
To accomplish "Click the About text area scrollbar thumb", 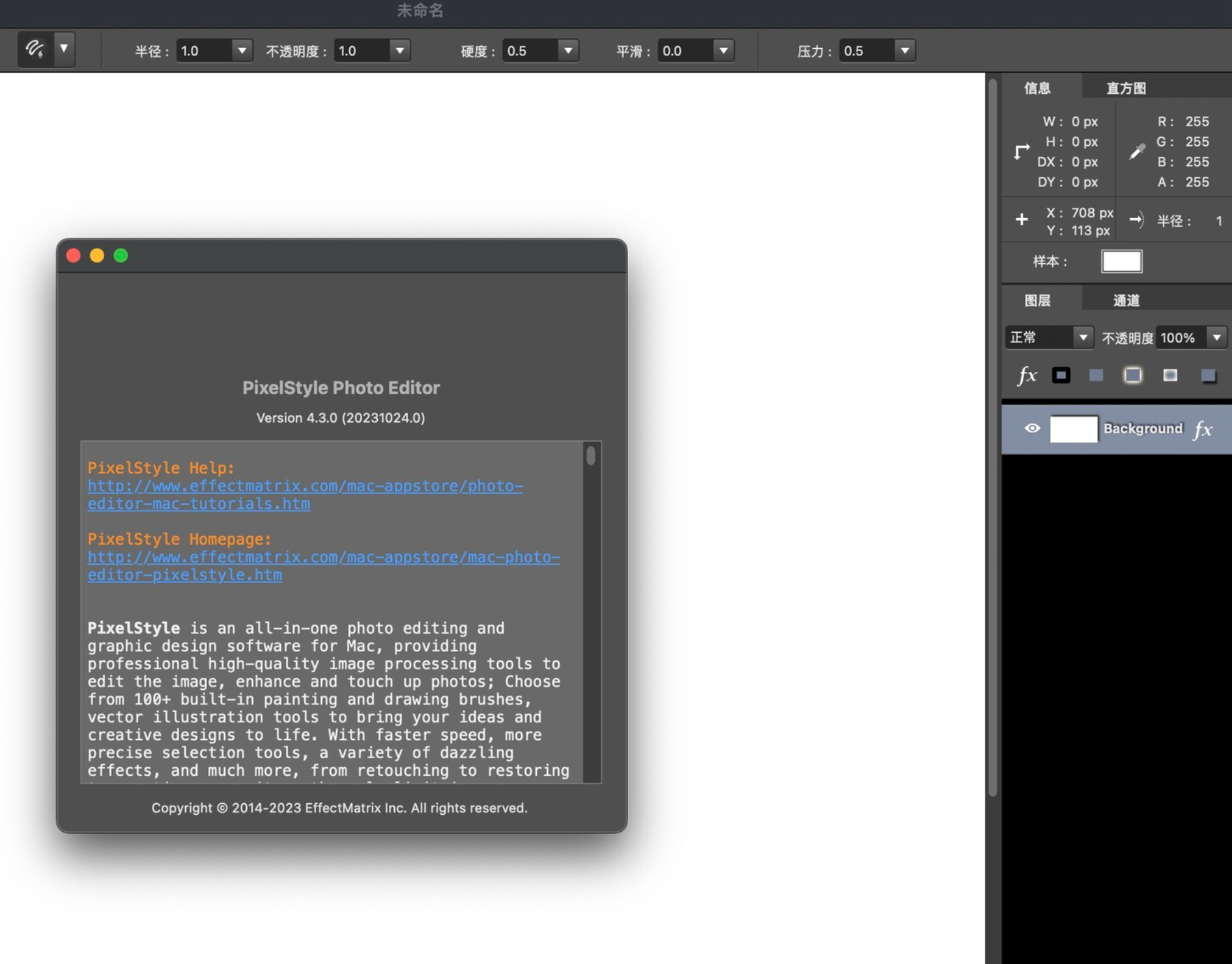I will (x=590, y=455).
